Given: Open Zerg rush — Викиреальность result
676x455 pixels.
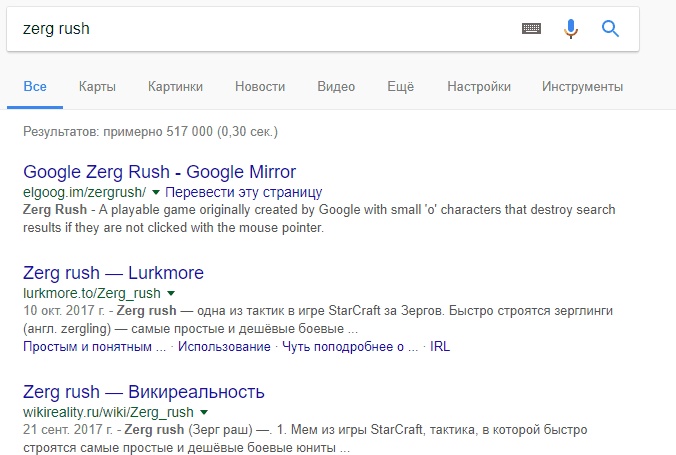Looking at the screenshot, I should (144, 392).
